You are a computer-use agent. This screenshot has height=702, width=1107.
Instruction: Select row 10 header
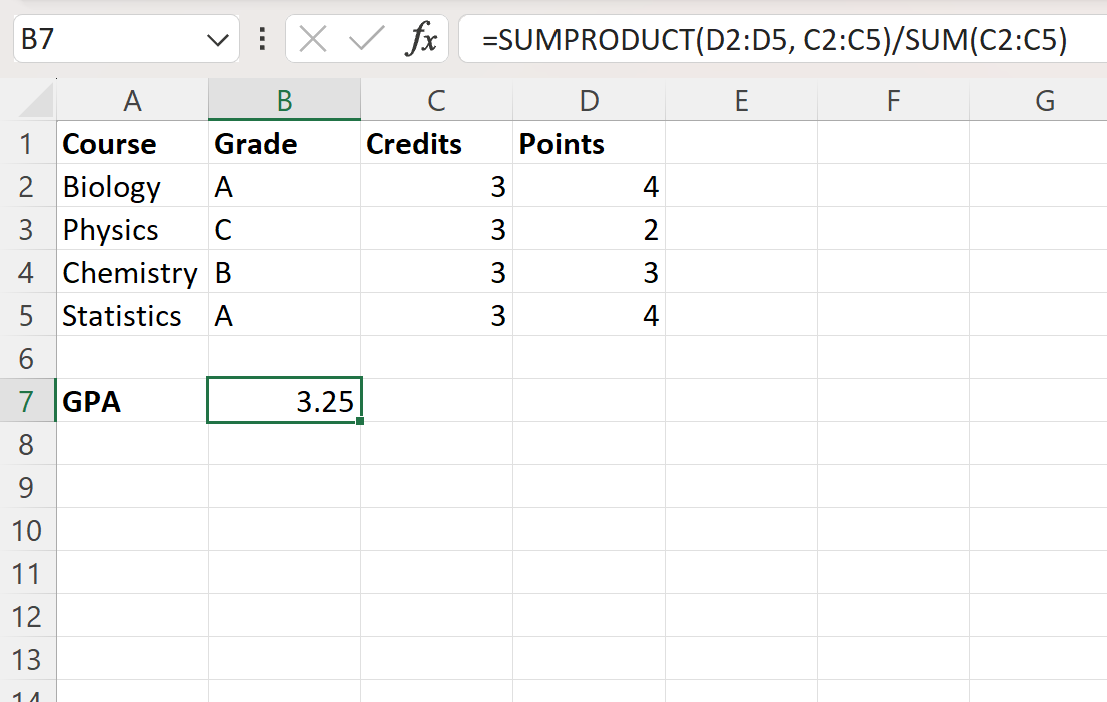click(27, 530)
